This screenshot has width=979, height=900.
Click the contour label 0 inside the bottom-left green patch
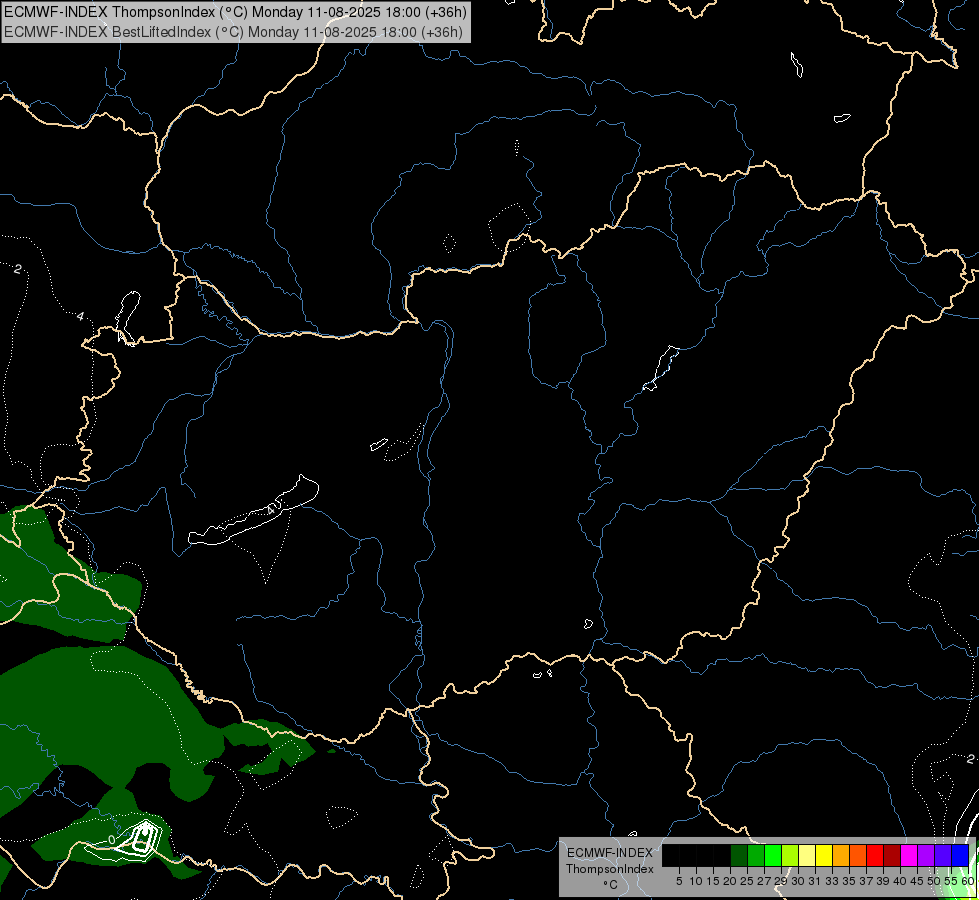click(112, 839)
